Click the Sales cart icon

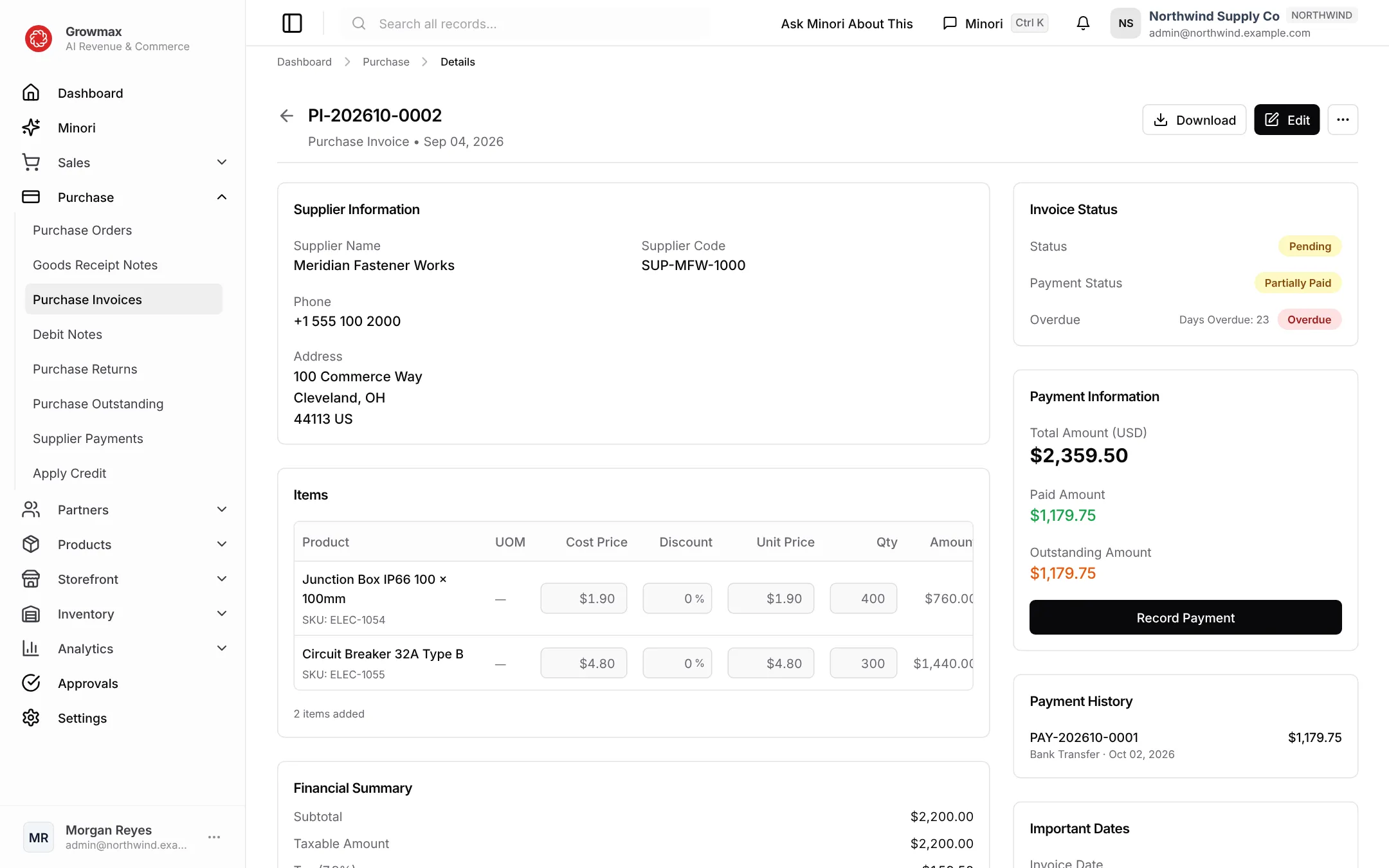(x=31, y=163)
